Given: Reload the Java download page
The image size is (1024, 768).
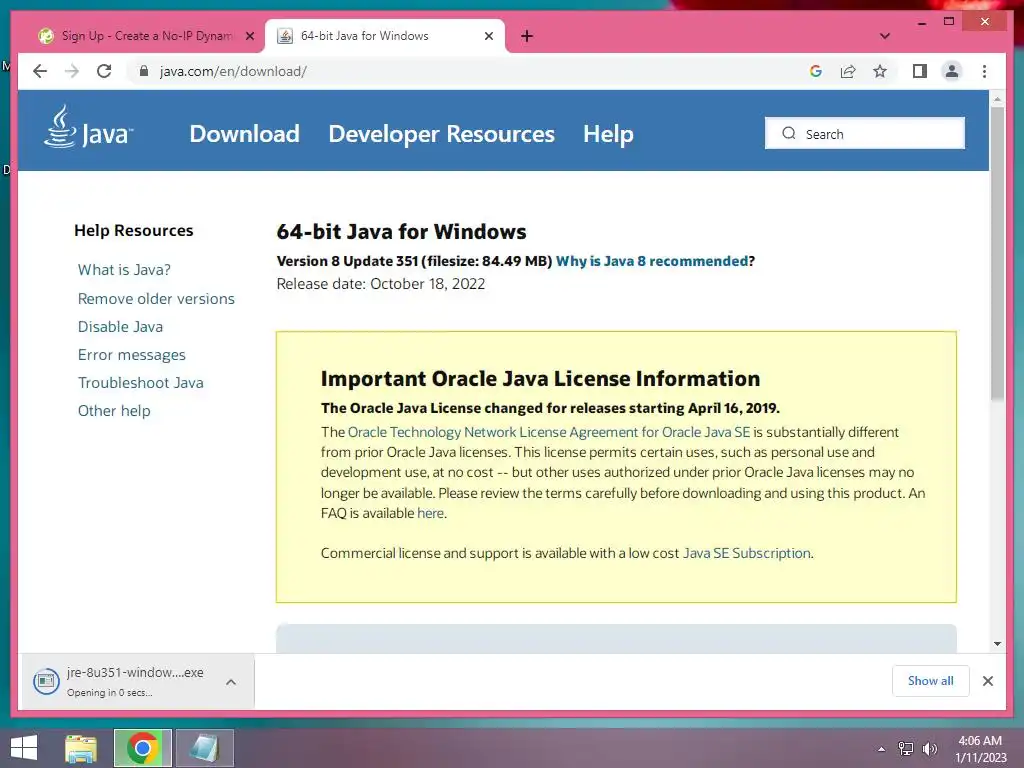Looking at the screenshot, I should click(x=104, y=71).
